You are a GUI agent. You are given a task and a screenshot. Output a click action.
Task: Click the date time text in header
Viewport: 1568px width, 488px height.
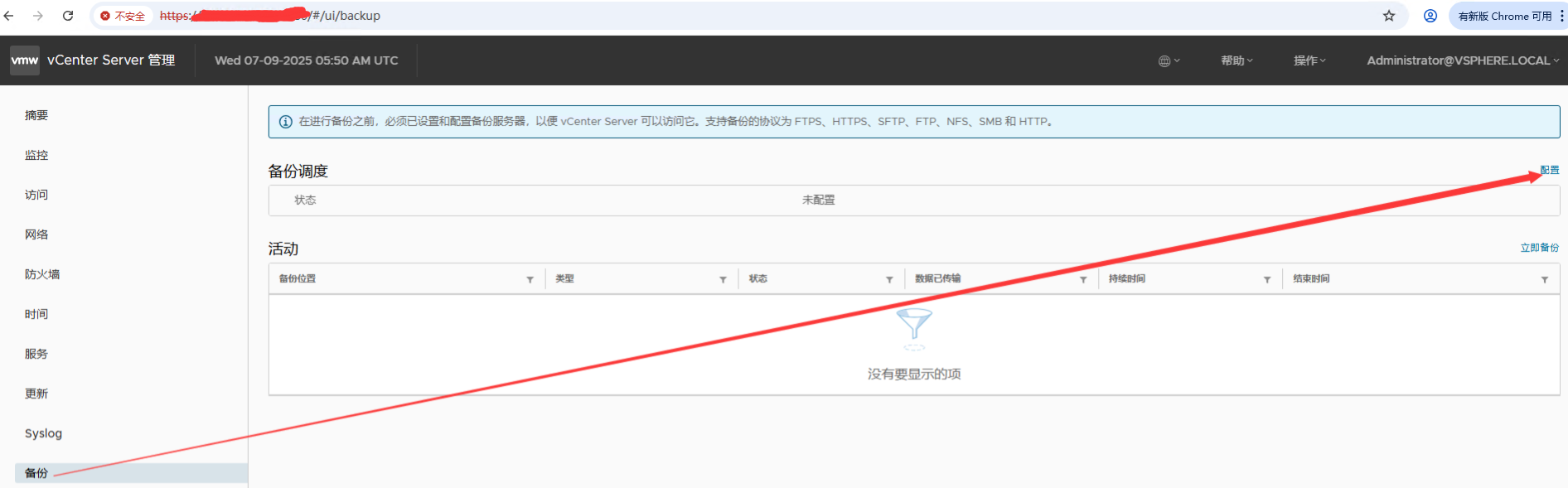tap(307, 60)
